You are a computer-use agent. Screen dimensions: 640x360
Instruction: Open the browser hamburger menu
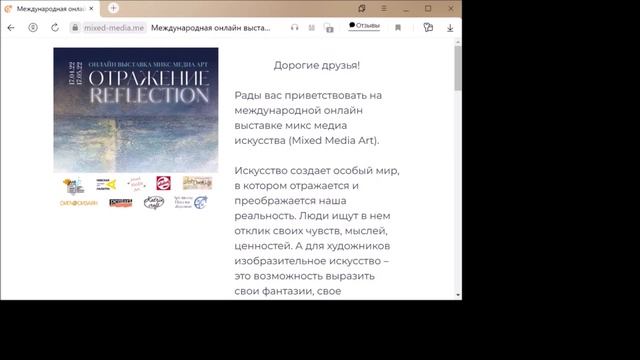pos(384,8)
